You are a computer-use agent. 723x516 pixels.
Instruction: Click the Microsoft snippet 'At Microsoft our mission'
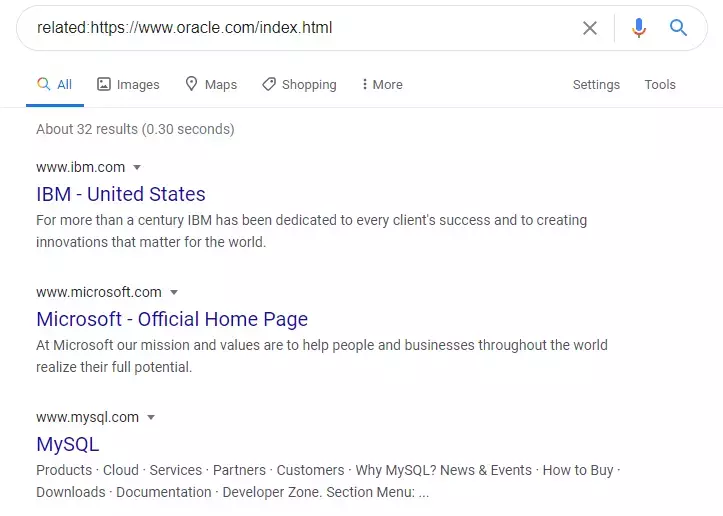click(322, 356)
